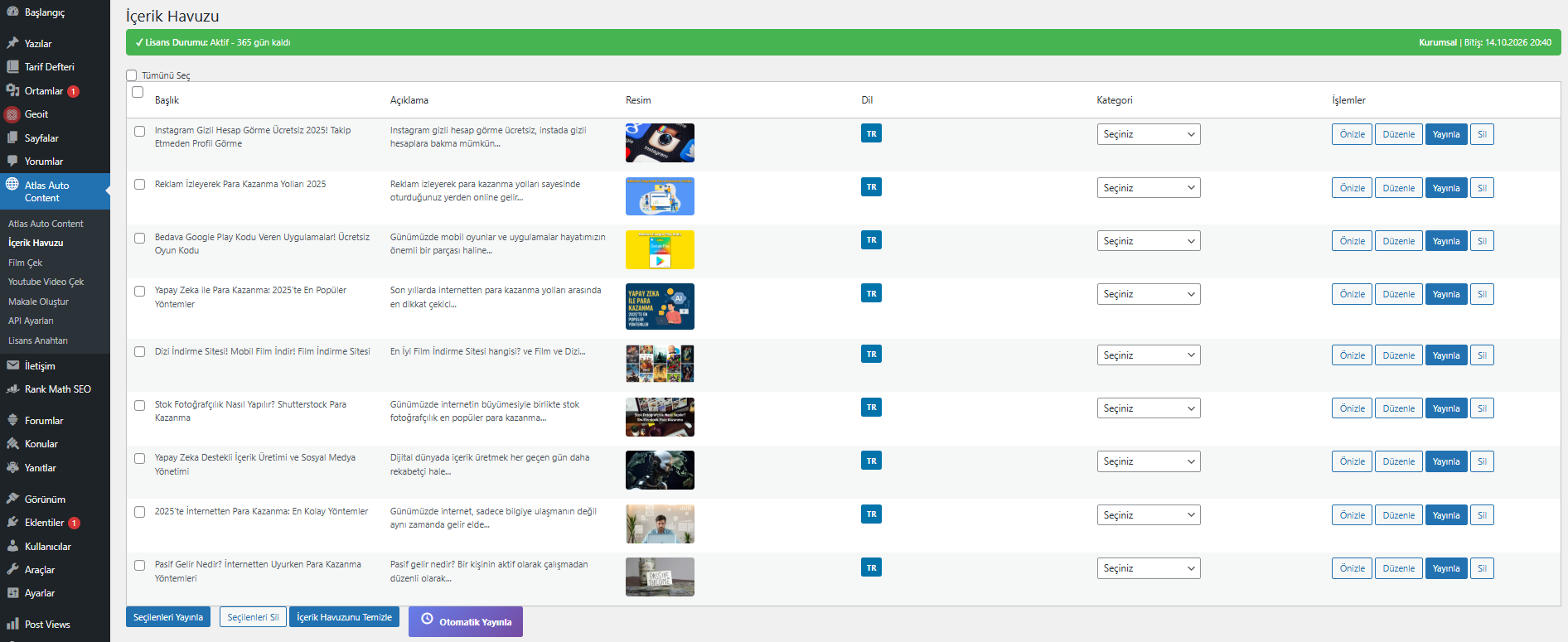1568x642 pixels.
Task: Check the Pasif Gelir Nedir row checkbox
Action: pos(139,566)
